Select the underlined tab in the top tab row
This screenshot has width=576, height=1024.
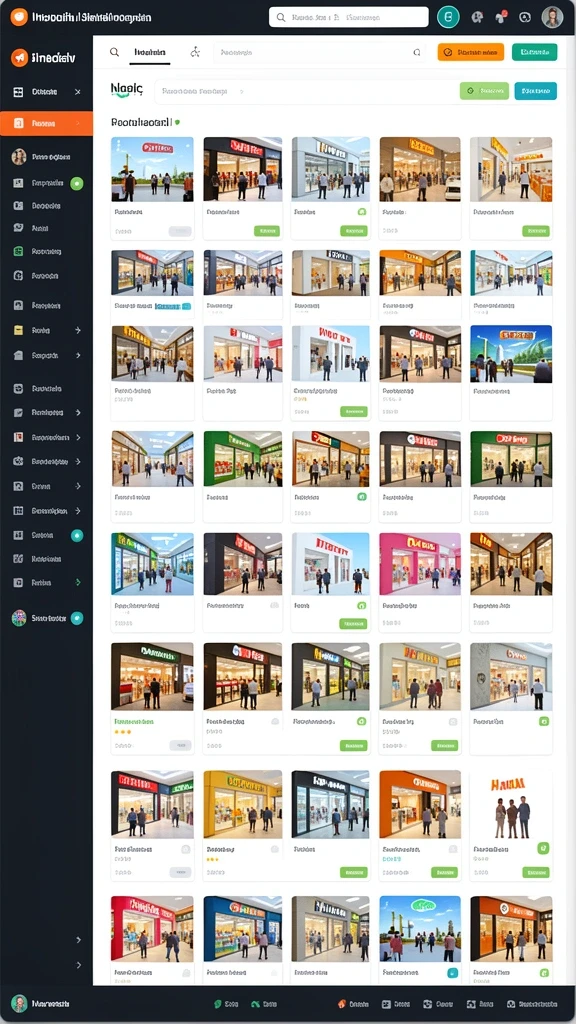click(150, 52)
